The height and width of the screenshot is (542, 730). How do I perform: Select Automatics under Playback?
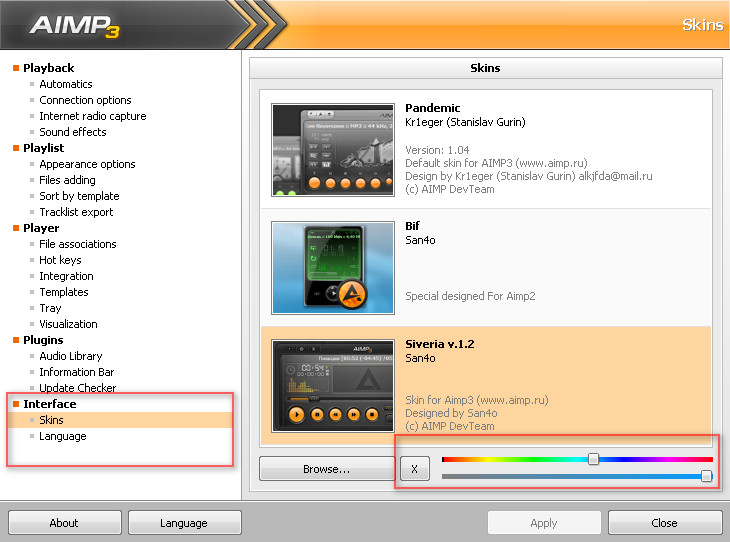[66, 84]
